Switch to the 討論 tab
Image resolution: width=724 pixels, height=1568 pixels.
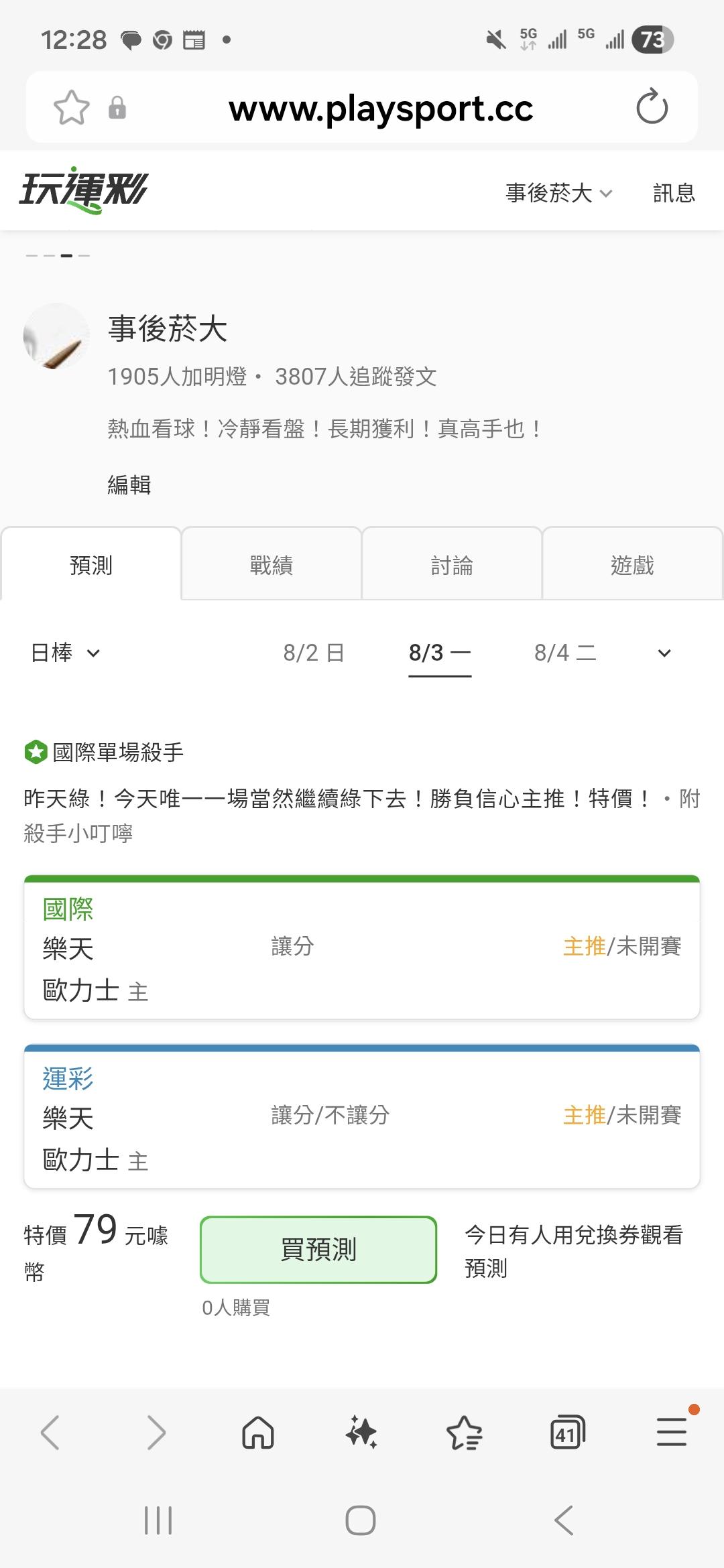click(452, 564)
